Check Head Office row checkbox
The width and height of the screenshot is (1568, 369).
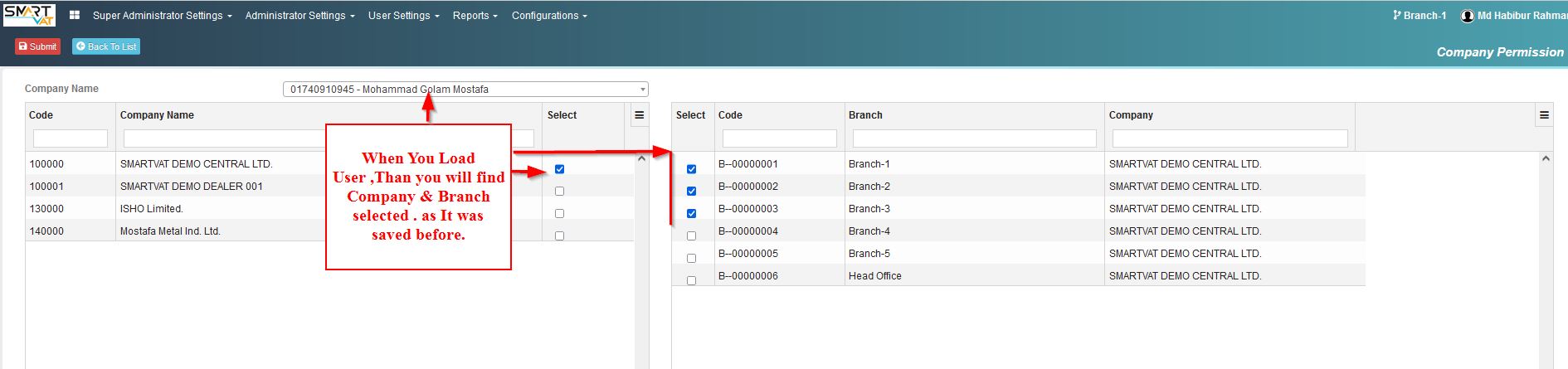click(x=691, y=281)
